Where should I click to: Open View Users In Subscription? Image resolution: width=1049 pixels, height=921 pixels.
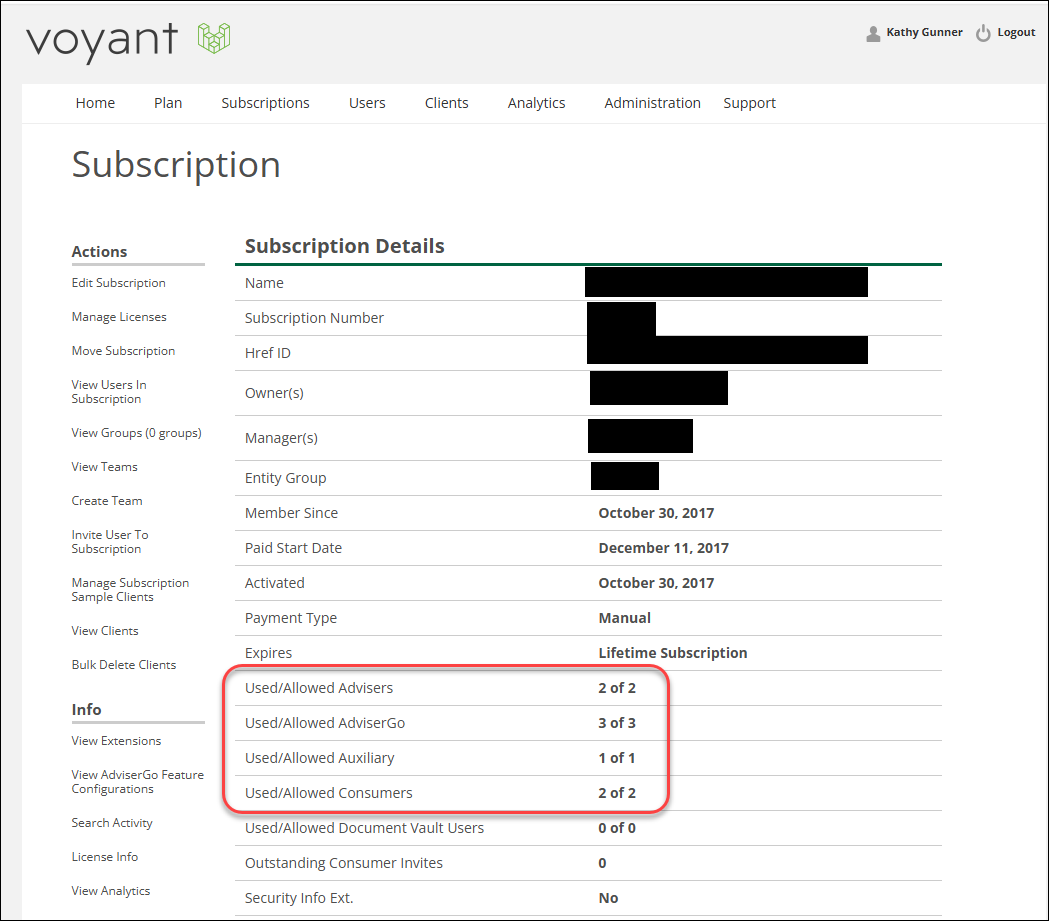(x=109, y=392)
